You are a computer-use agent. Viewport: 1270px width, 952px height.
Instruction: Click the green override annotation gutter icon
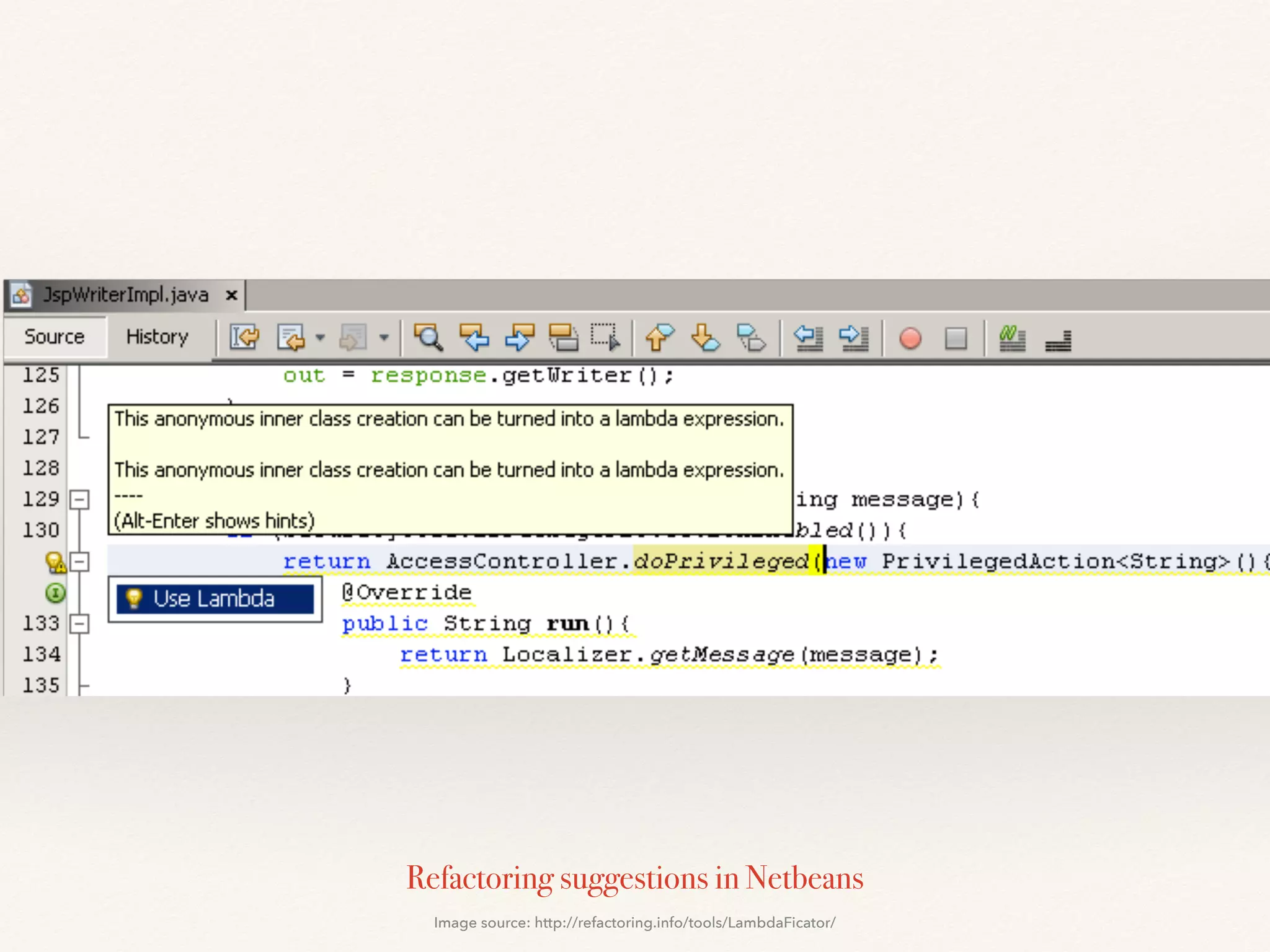(55, 593)
